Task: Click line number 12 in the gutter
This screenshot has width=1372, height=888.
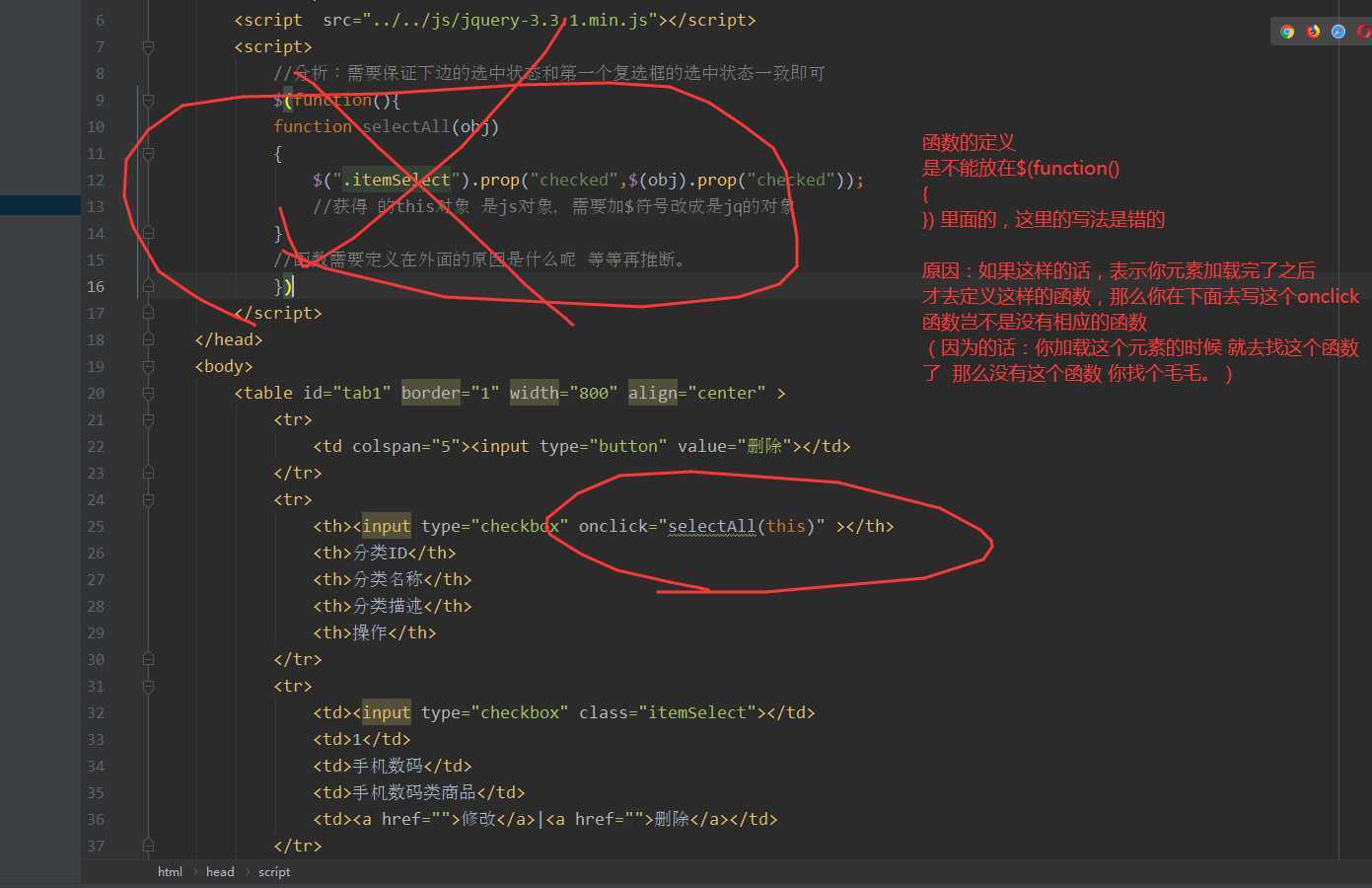Action: pos(96,180)
